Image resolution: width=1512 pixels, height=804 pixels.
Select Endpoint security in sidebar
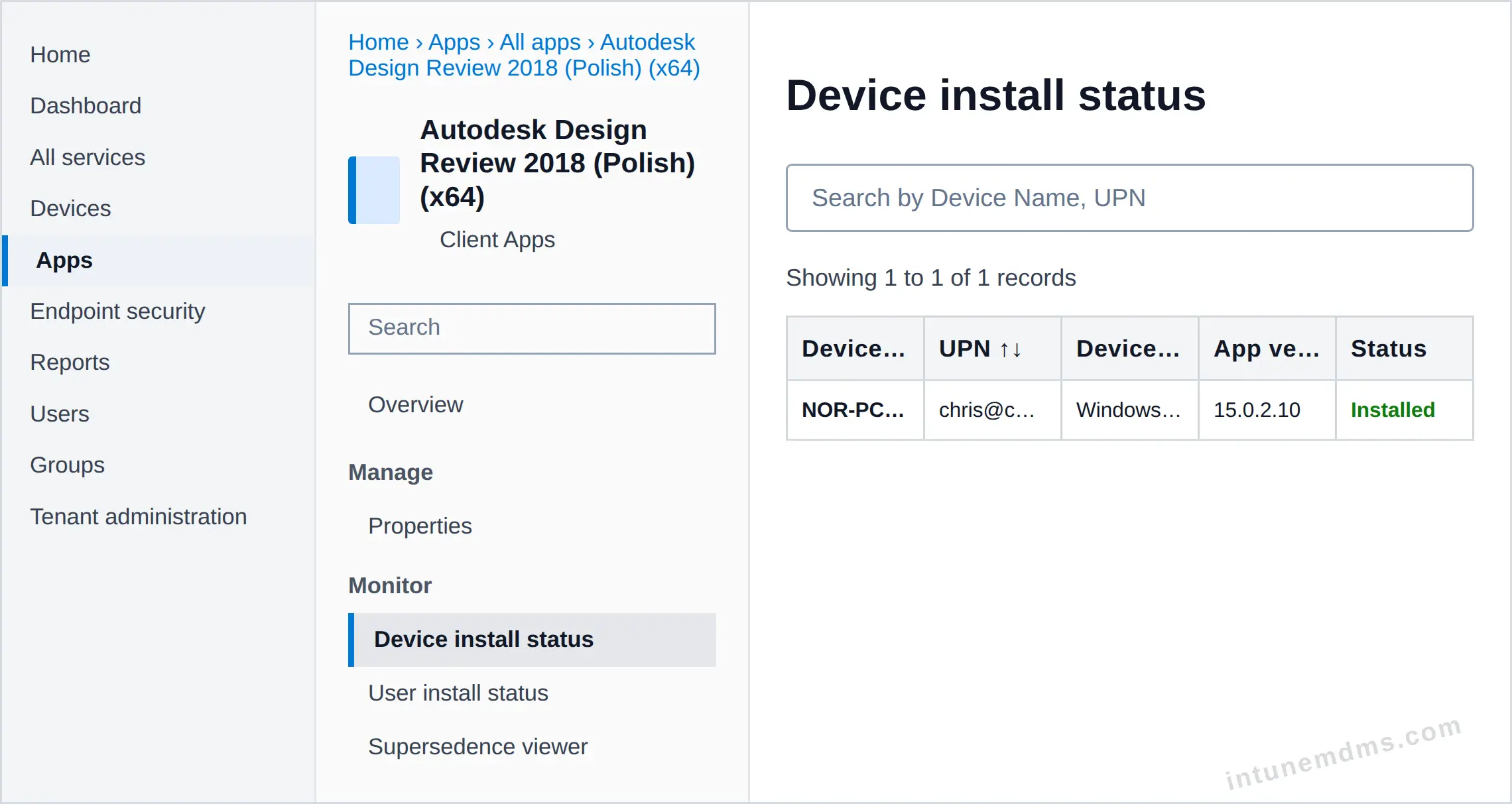(117, 311)
